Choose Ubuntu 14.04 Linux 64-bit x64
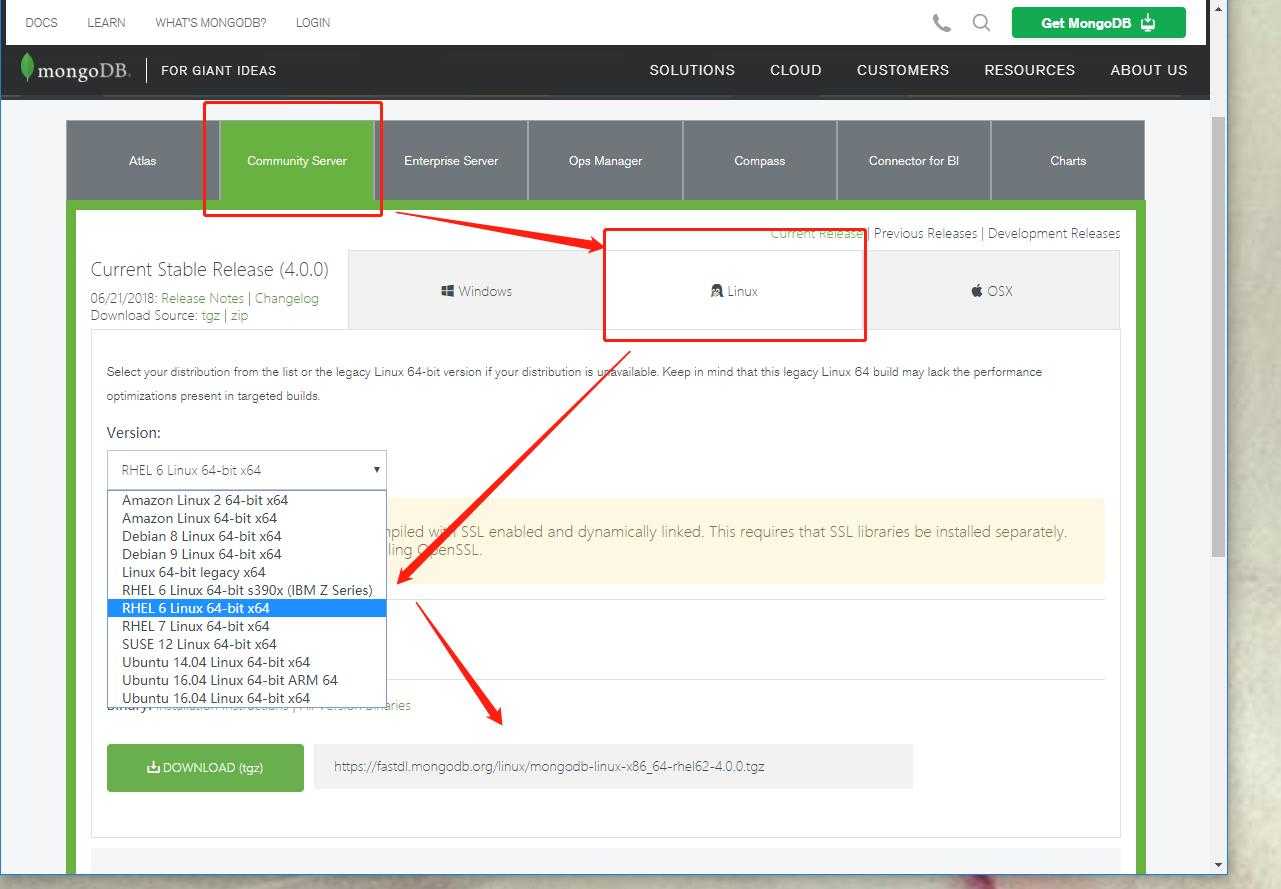 246,662
